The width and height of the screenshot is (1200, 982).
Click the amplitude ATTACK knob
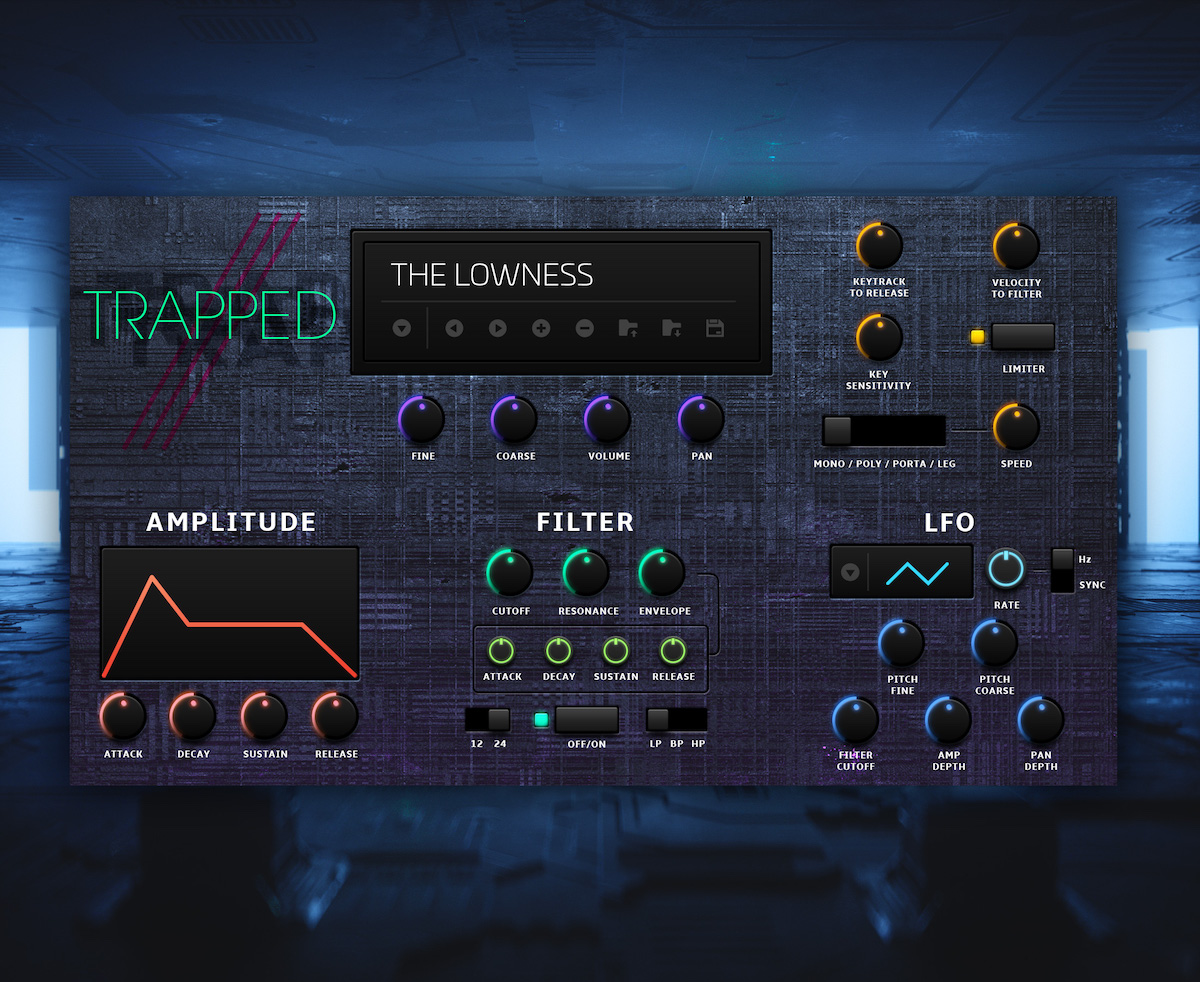point(123,716)
